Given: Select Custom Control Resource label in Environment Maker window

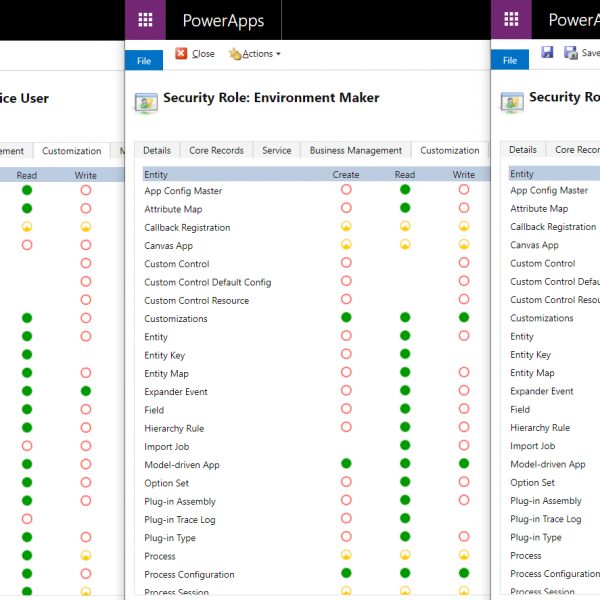Looking at the screenshot, I should click(196, 300).
